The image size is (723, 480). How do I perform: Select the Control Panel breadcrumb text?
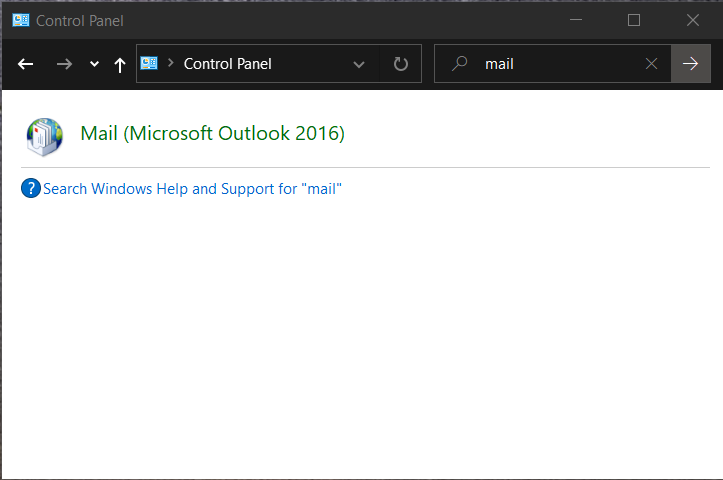tap(227, 63)
